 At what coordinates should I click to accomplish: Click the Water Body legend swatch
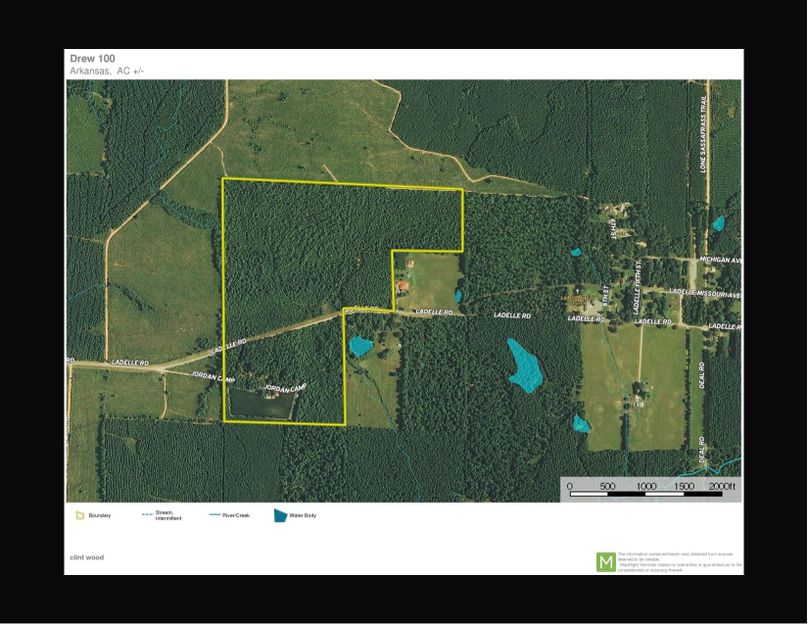pyautogui.click(x=281, y=516)
